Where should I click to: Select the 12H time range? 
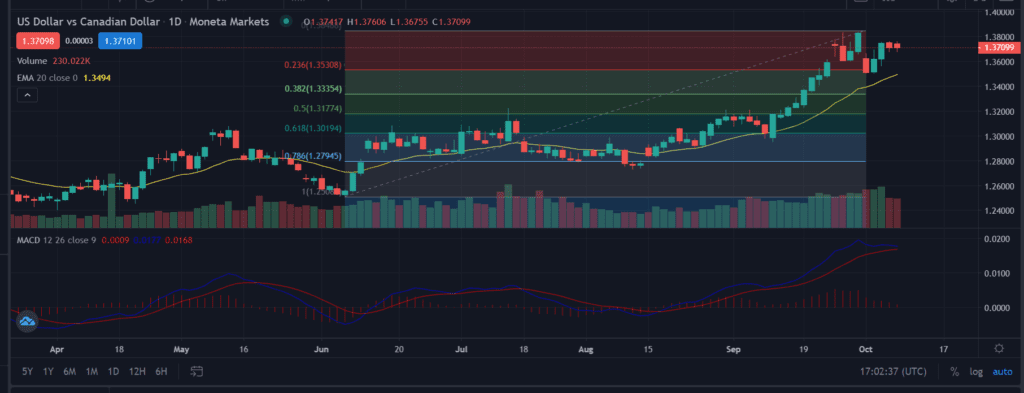click(137, 371)
